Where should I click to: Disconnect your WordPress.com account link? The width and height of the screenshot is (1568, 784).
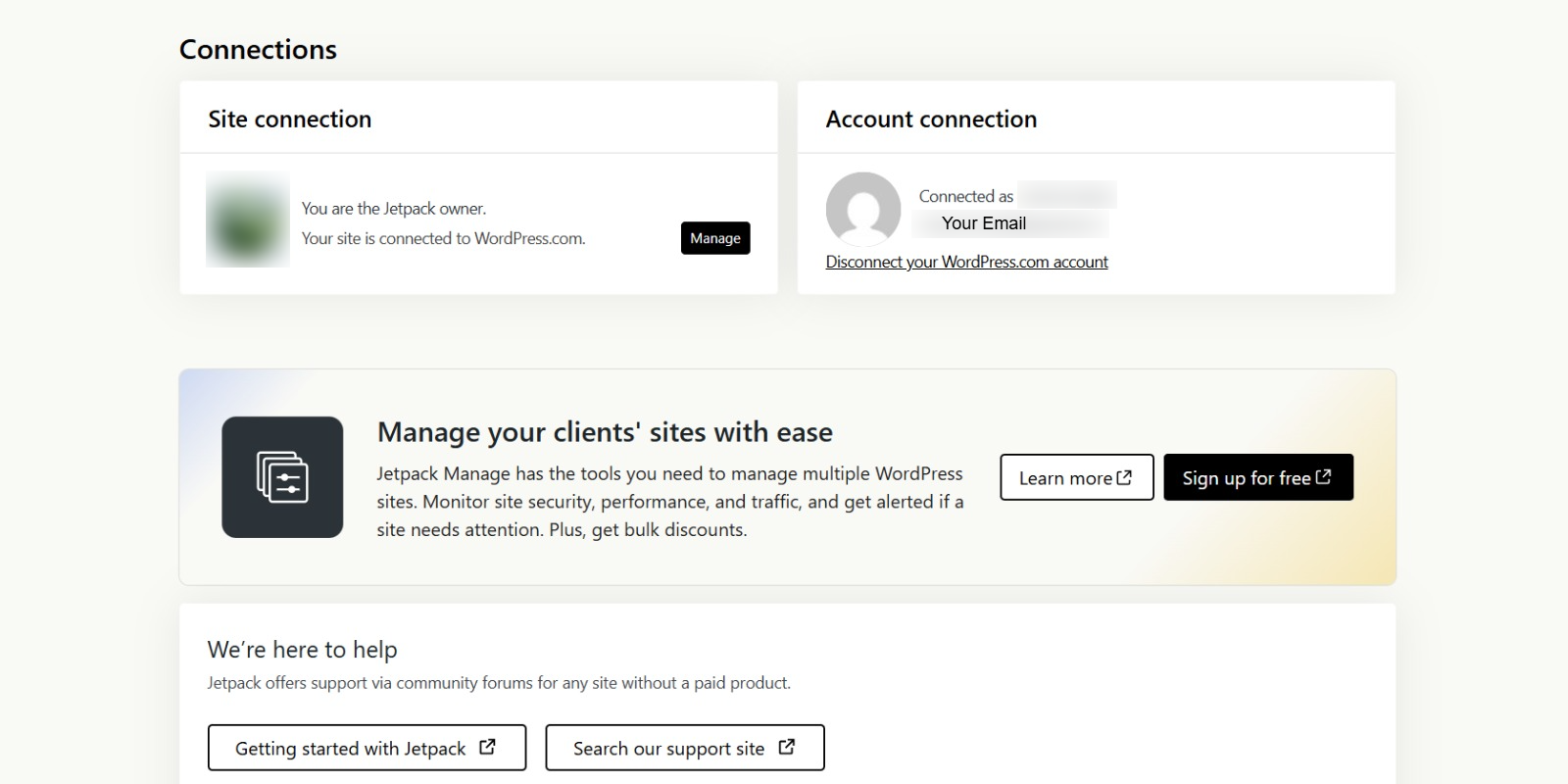point(966,262)
